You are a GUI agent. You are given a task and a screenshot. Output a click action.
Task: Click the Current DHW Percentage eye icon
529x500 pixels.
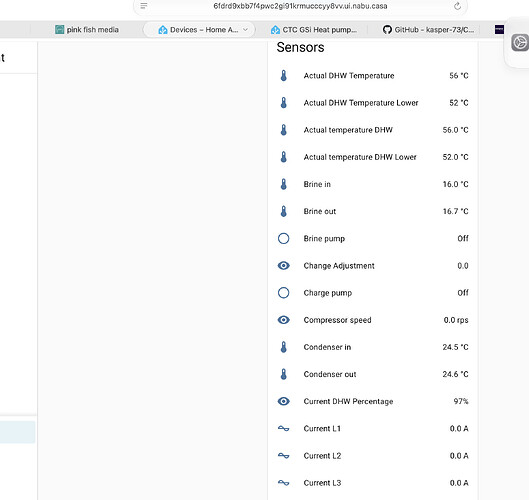(x=283, y=401)
